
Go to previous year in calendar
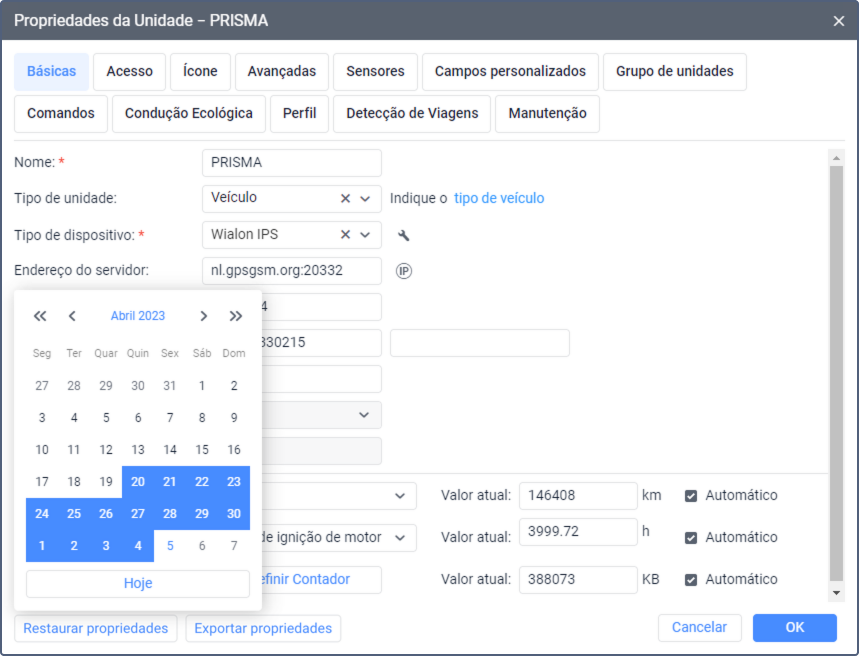point(40,316)
